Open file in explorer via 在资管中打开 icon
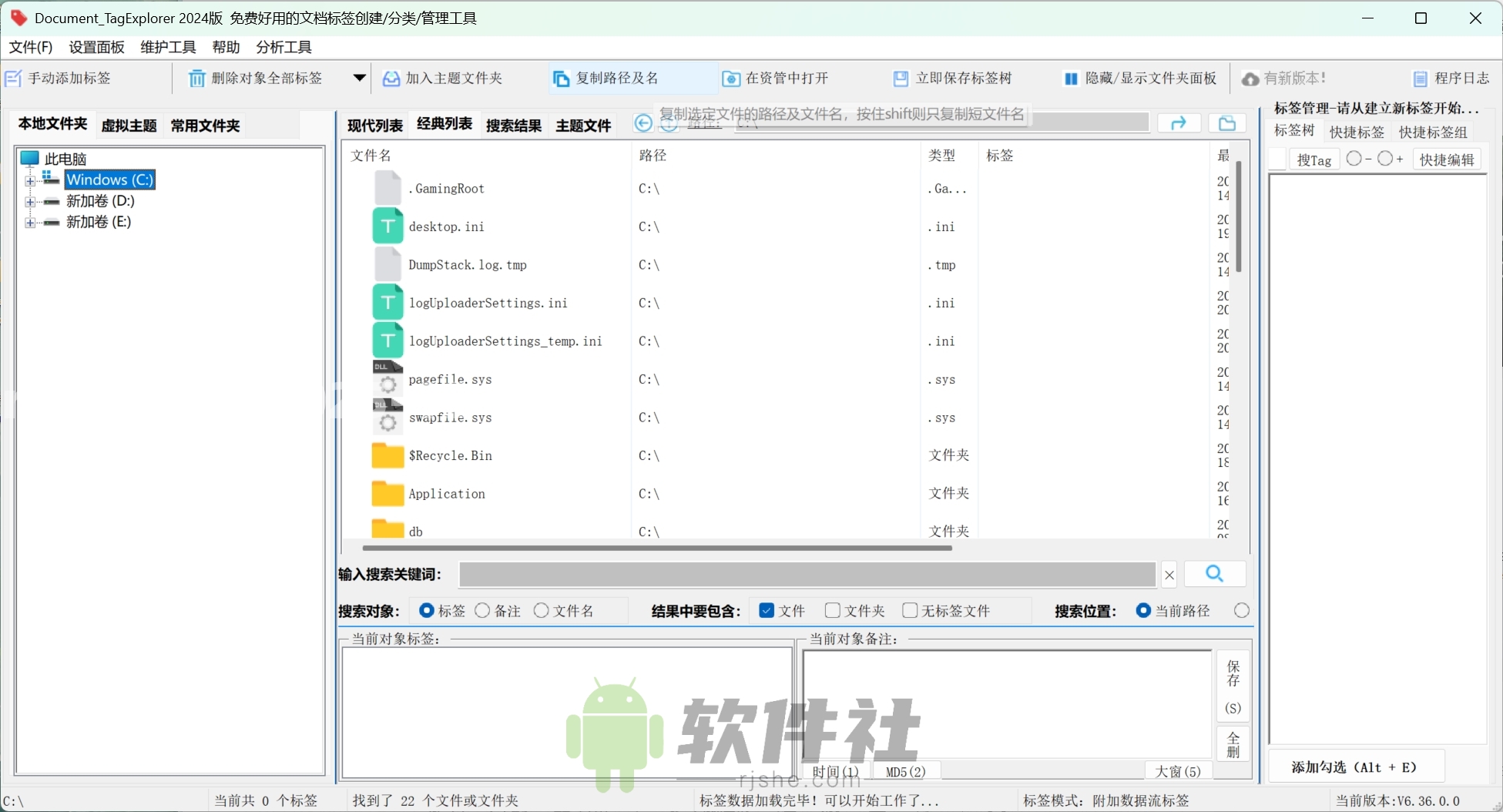 [730, 78]
